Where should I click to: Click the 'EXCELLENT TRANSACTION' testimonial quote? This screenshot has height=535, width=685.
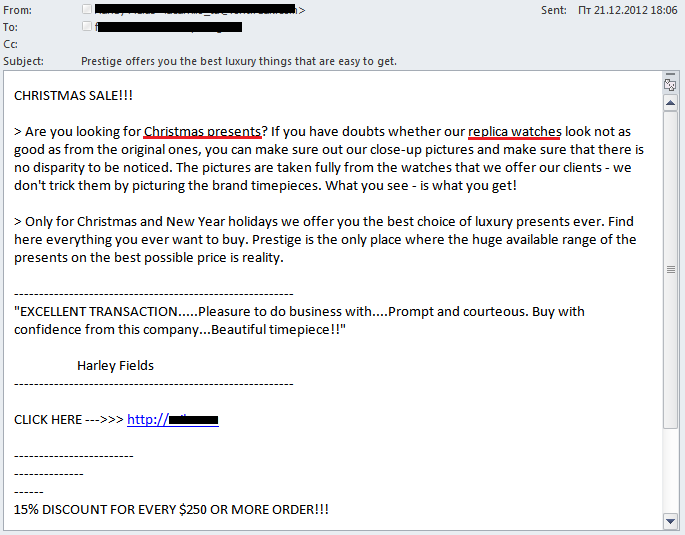299,321
